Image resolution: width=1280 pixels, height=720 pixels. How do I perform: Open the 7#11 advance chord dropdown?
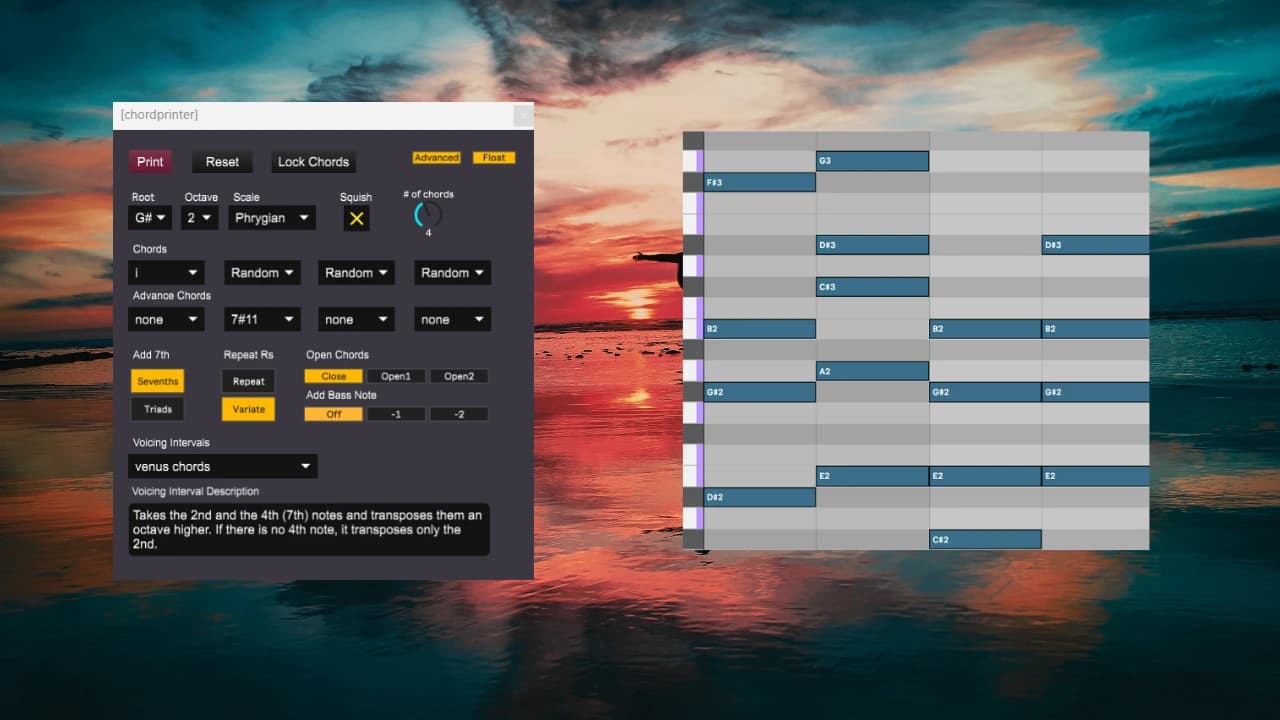point(262,320)
